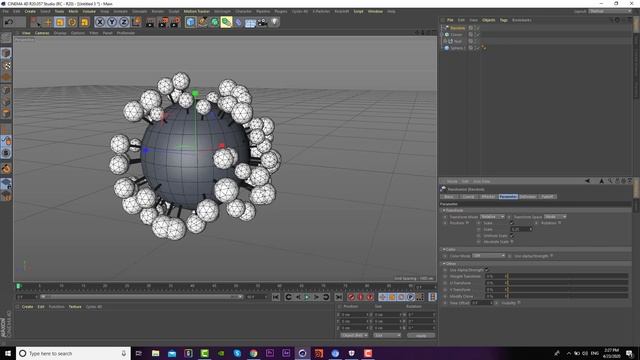Select the Scale tool in top toolbar
This screenshot has width=640, height=360.
click(60, 22)
